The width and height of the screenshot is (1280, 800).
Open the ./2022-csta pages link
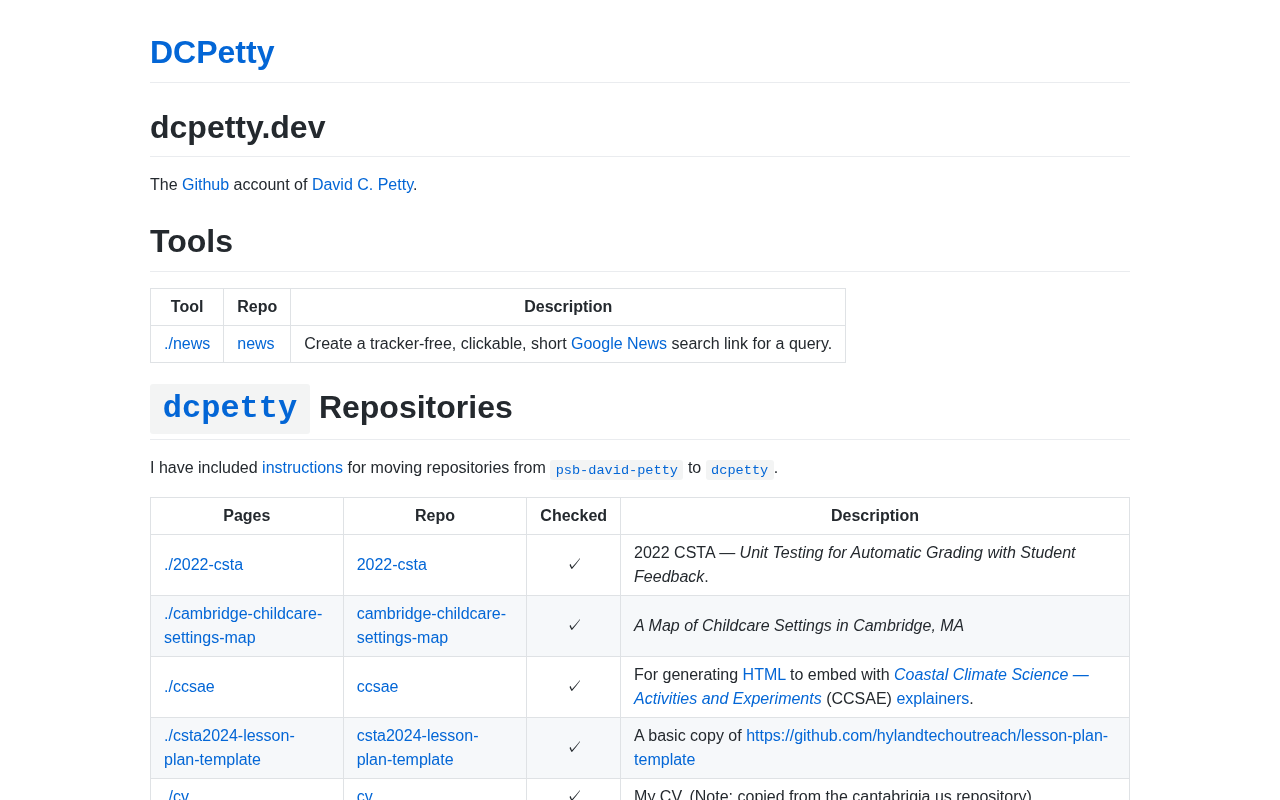tap(203, 565)
